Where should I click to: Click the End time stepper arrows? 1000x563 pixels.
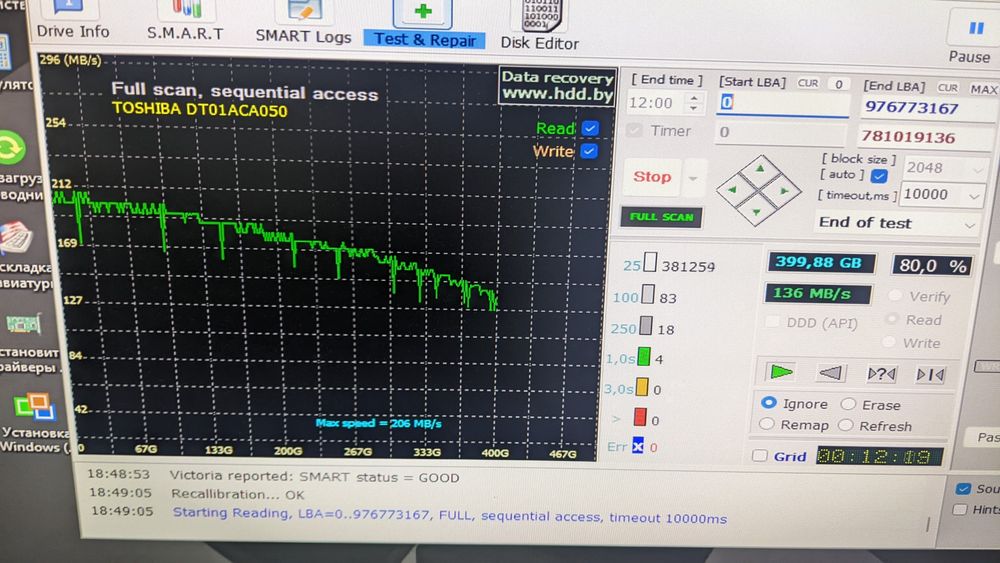coord(694,102)
